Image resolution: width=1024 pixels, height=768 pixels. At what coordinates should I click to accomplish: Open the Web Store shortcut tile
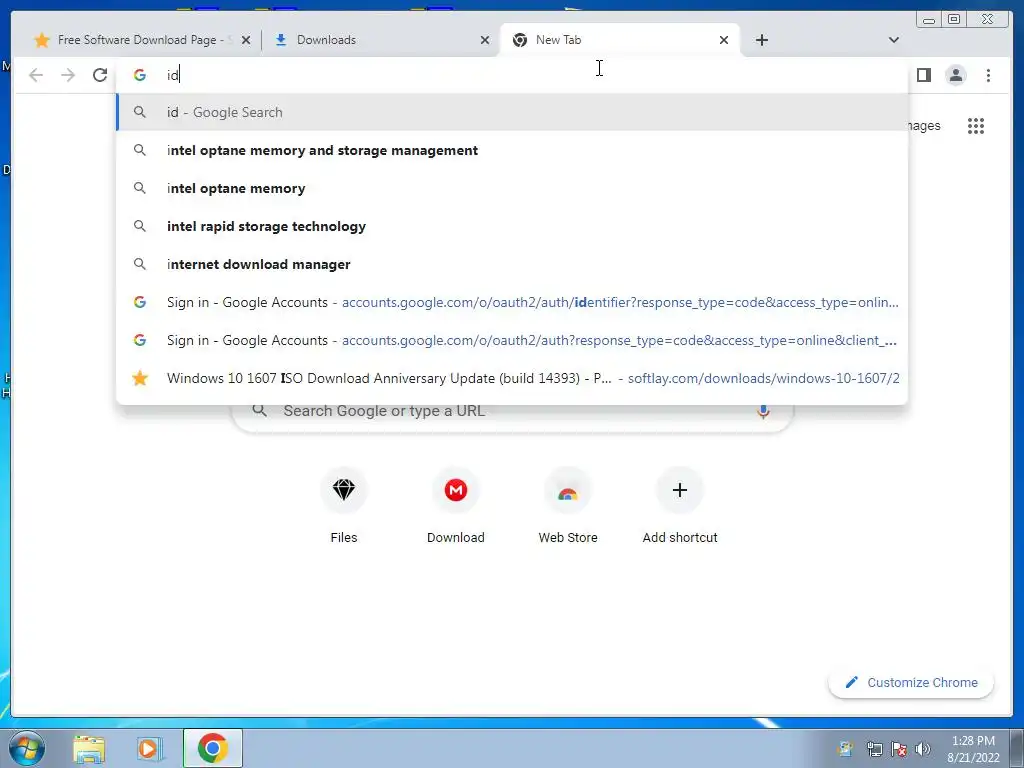(568, 505)
